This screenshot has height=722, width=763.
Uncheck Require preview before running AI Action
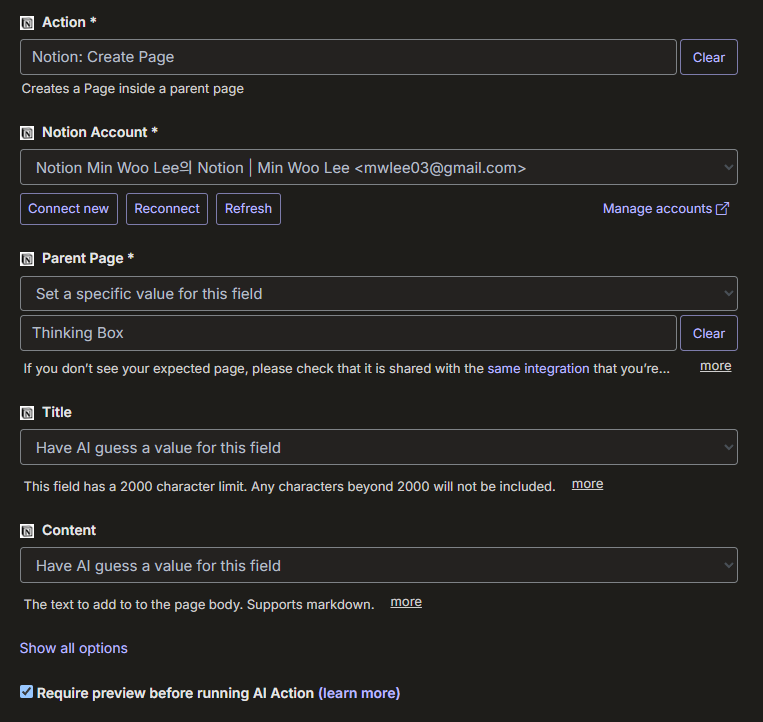click(x=26, y=692)
